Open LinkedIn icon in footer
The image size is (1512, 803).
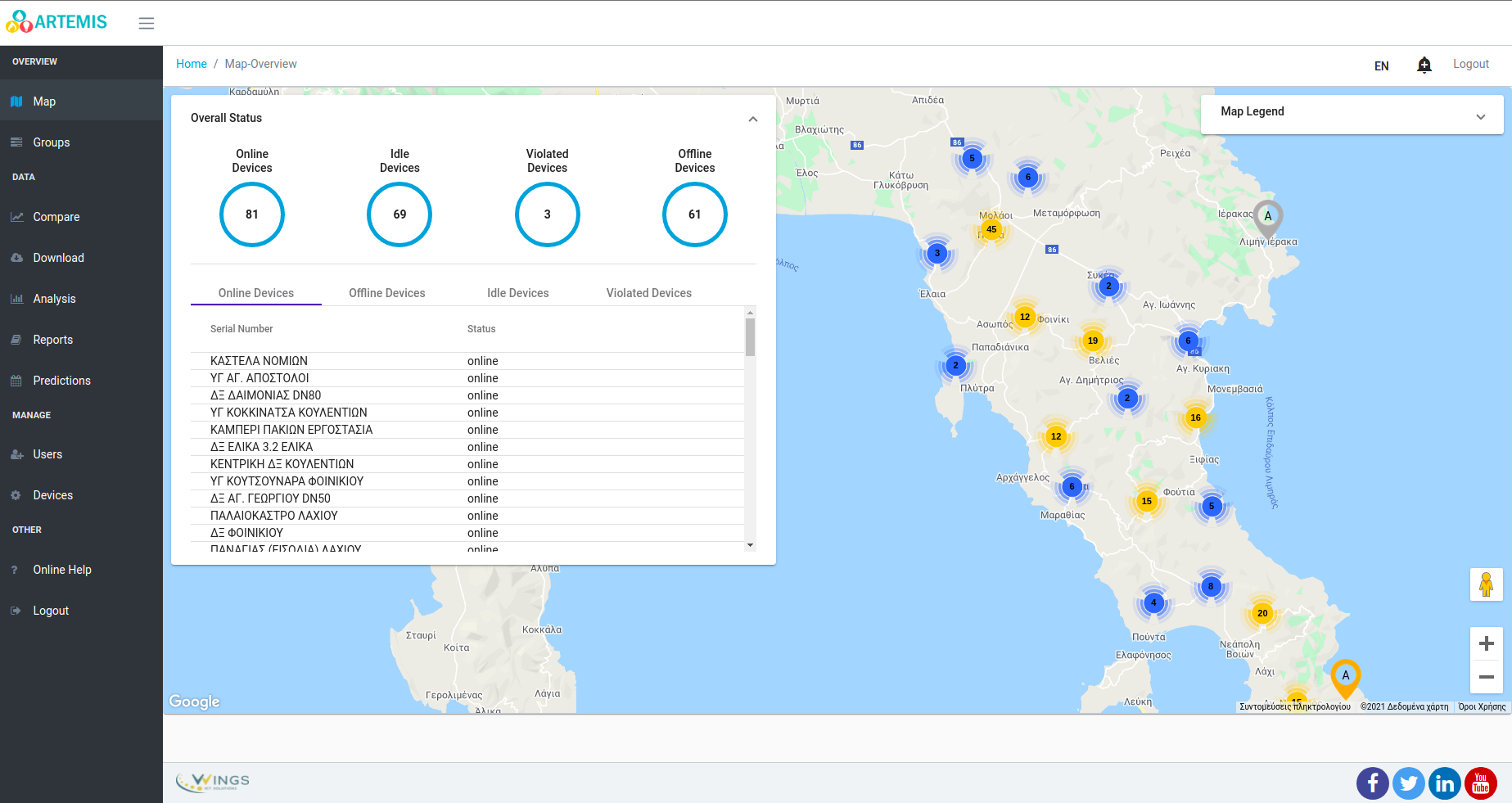(1444, 783)
